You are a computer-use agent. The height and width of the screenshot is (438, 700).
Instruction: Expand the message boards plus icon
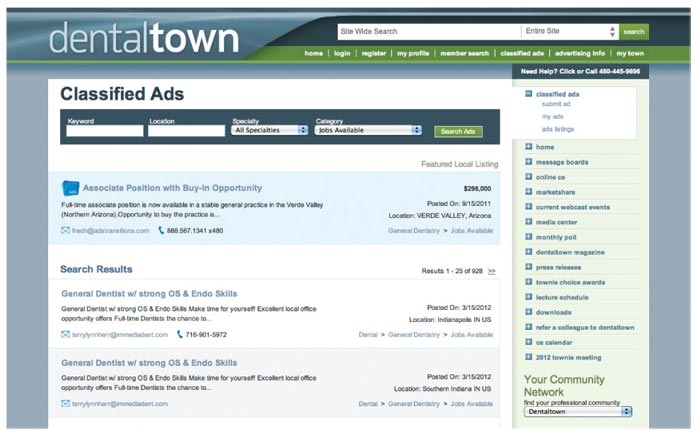tap(529, 162)
